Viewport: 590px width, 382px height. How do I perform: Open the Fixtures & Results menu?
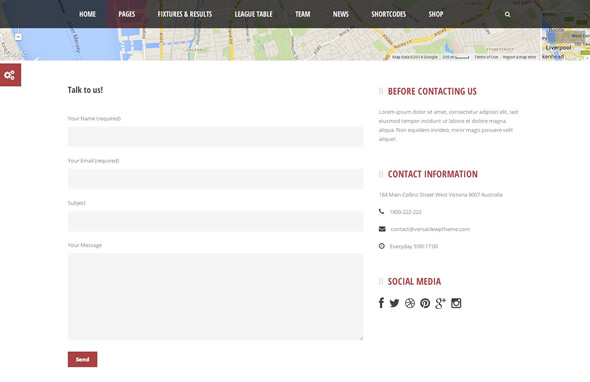click(185, 14)
